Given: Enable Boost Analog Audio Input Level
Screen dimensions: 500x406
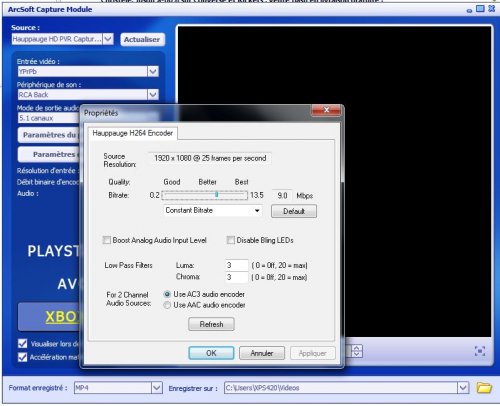Looking at the screenshot, I should [x=107, y=240].
